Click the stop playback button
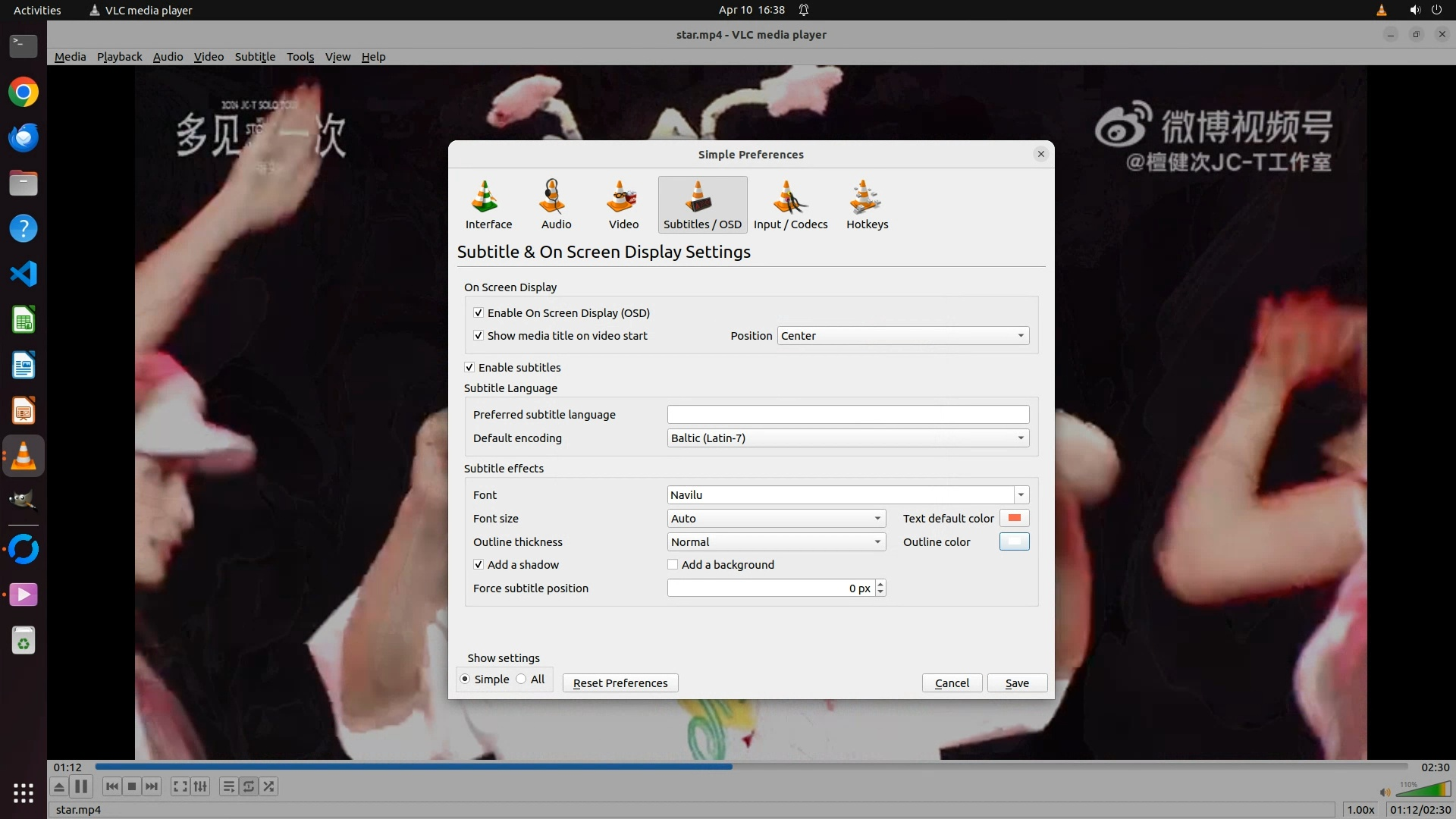This screenshot has height=819, width=1456. click(x=132, y=786)
